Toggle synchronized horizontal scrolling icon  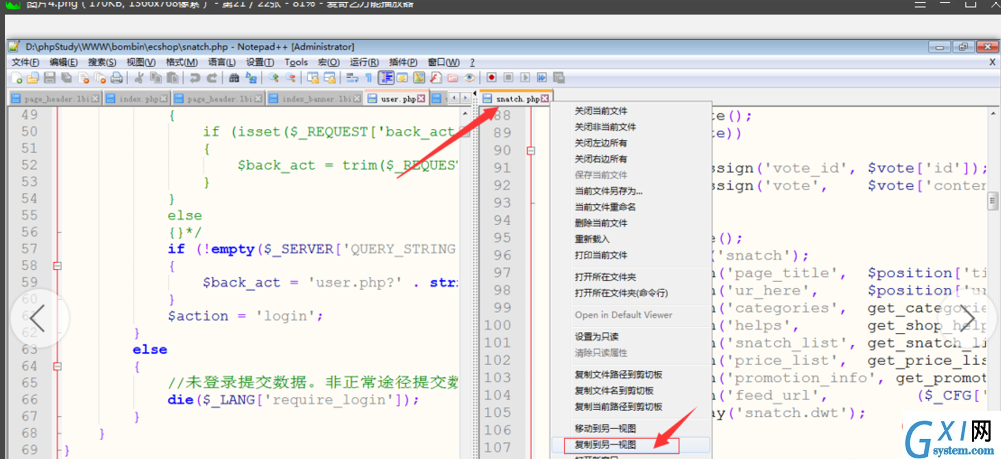click(330, 78)
